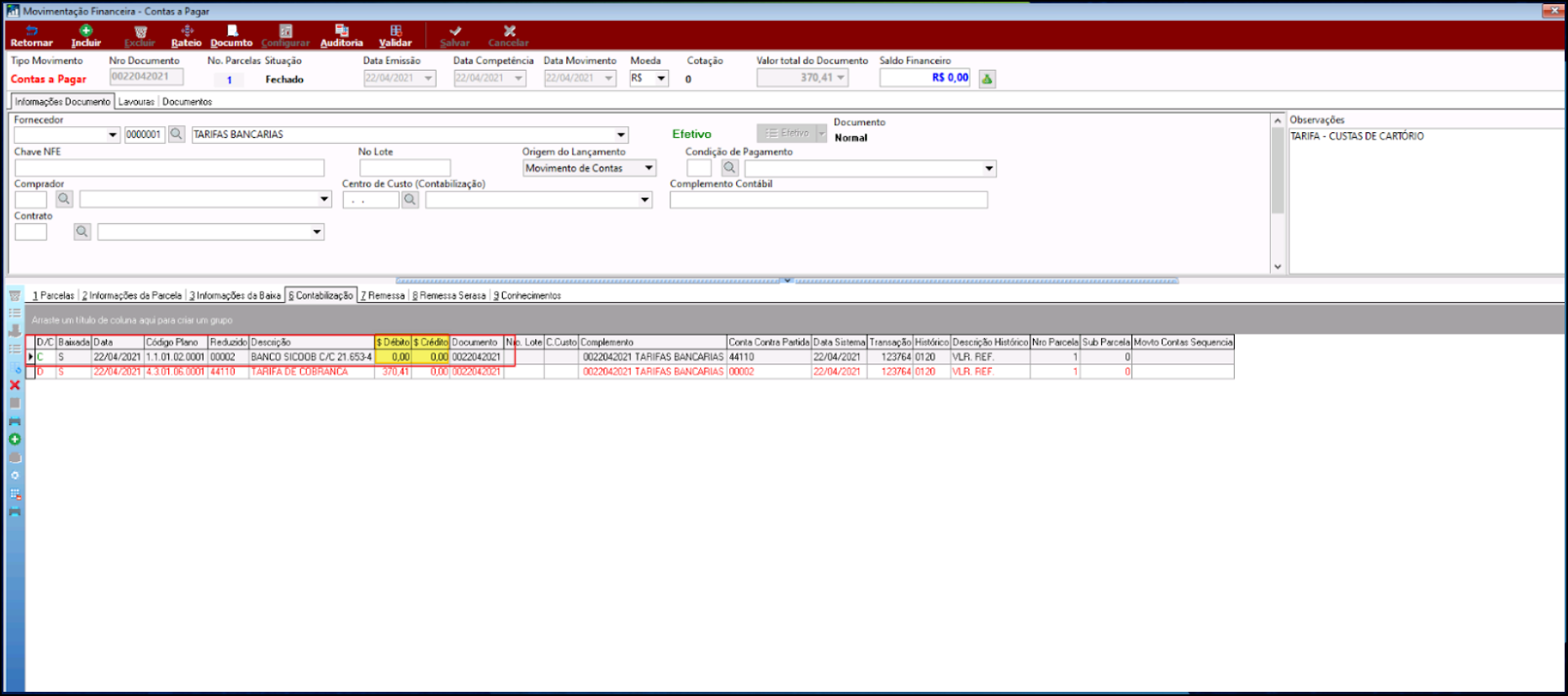1568x696 pixels.
Task: Click the Código Plano column header
Action: point(176,343)
